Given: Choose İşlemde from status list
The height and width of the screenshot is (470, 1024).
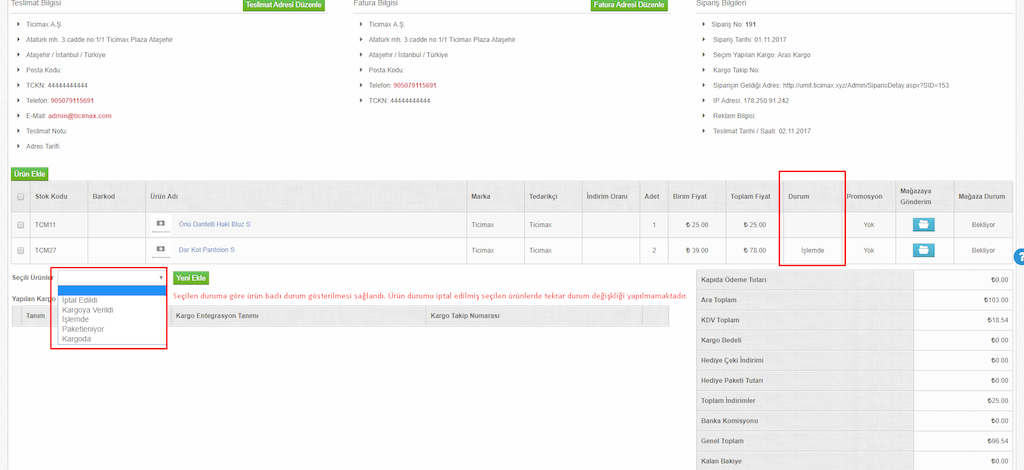Looking at the screenshot, I should [75, 319].
